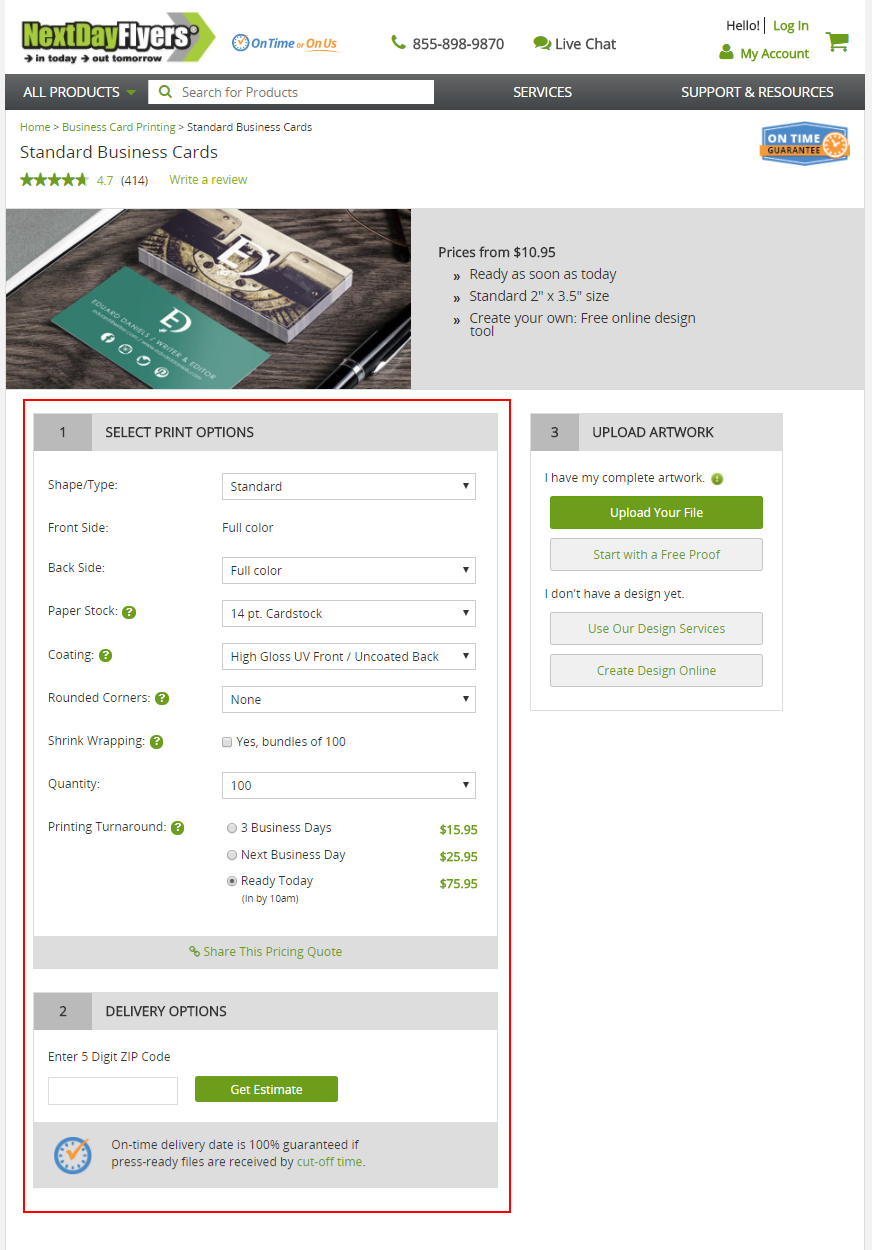Click the 5 digit ZIP code field
The width and height of the screenshot is (872, 1250).
(113, 1090)
